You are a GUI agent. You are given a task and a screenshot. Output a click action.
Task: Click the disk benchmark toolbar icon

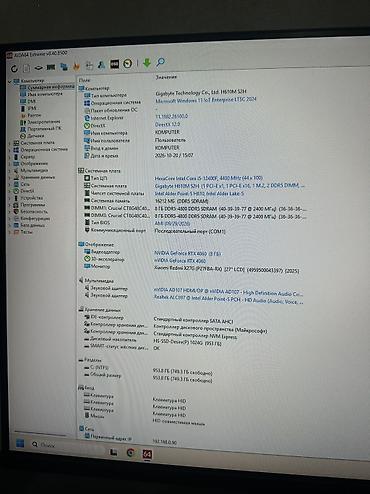click(x=39, y=68)
